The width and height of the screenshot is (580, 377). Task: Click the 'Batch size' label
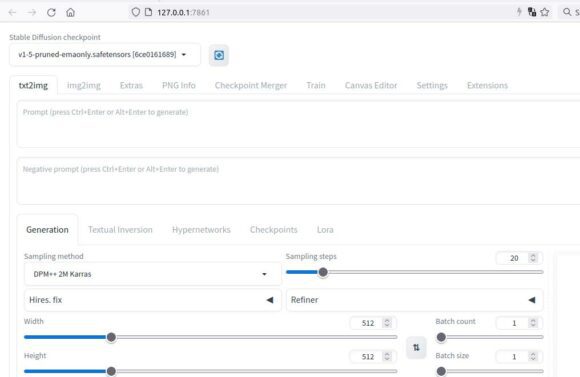(452, 356)
